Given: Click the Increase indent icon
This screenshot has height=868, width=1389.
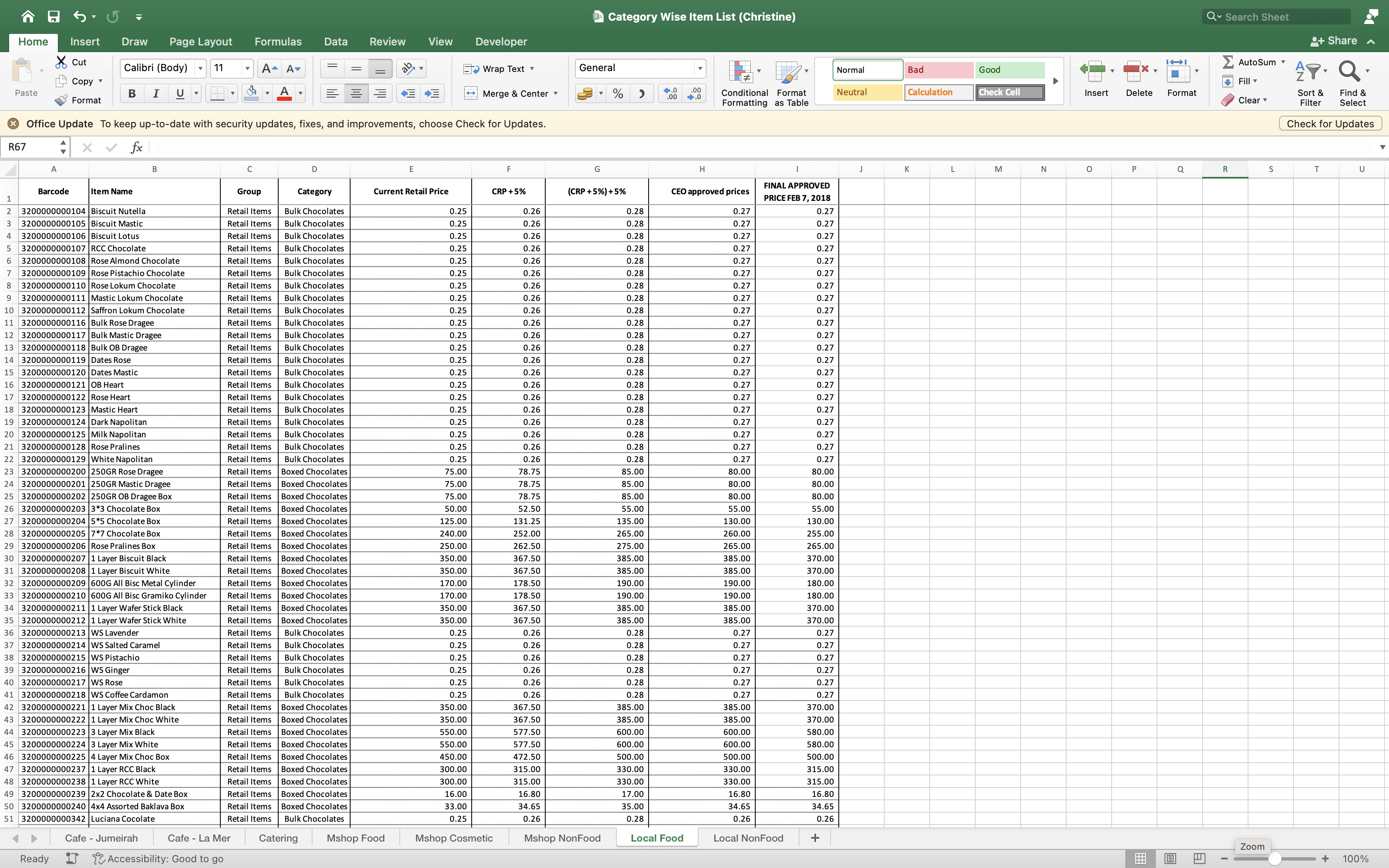Looking at the screenshot, I should (432, 93).
